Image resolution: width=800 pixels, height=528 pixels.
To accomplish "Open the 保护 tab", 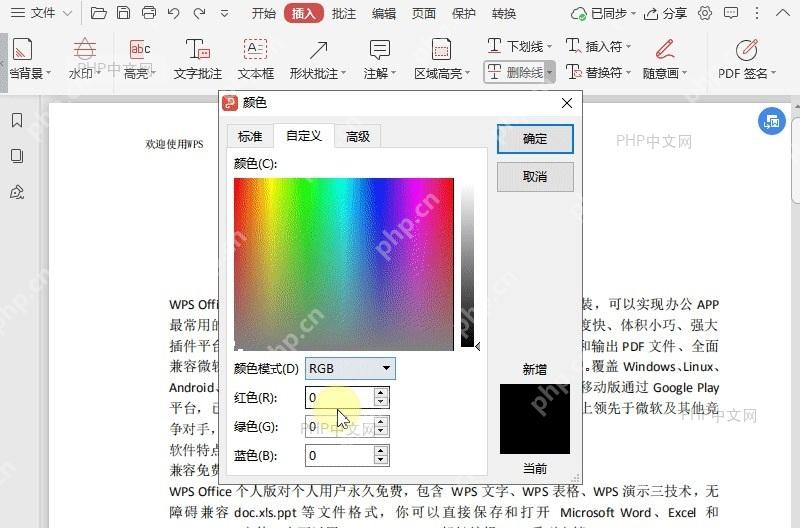I will point(463,13).
